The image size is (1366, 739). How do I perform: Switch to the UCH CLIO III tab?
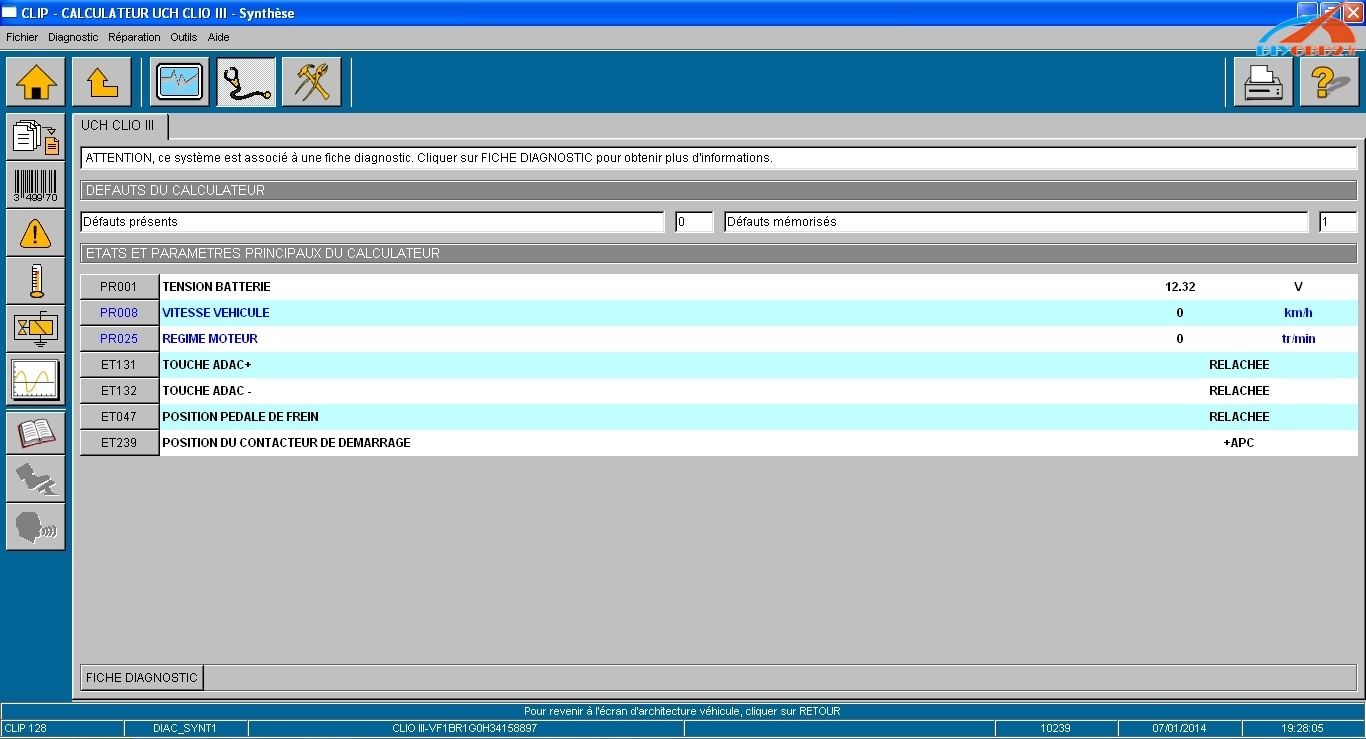tap(119, 126)
